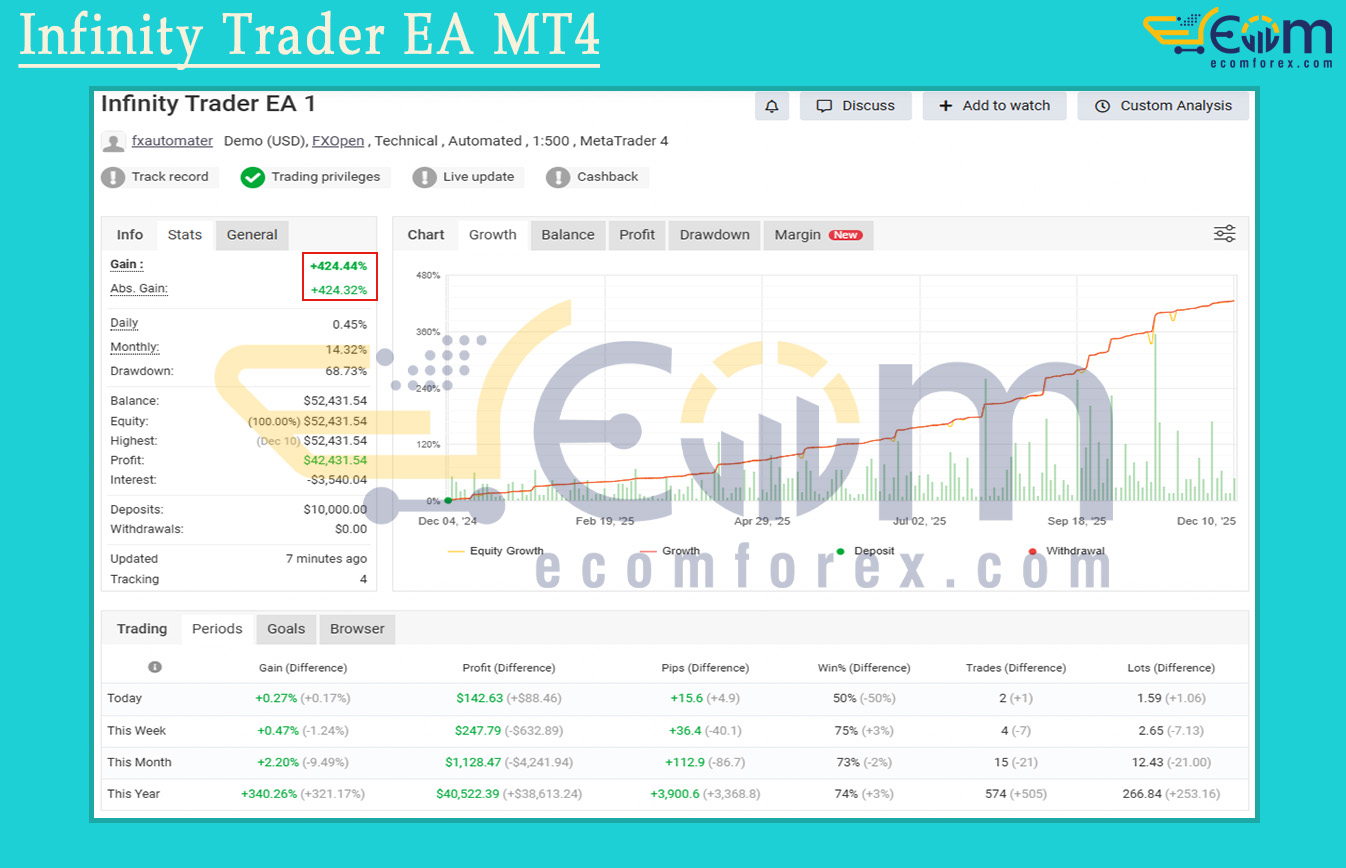
Task: Open the chart settings sliders icon
Action: point(1224,233)
